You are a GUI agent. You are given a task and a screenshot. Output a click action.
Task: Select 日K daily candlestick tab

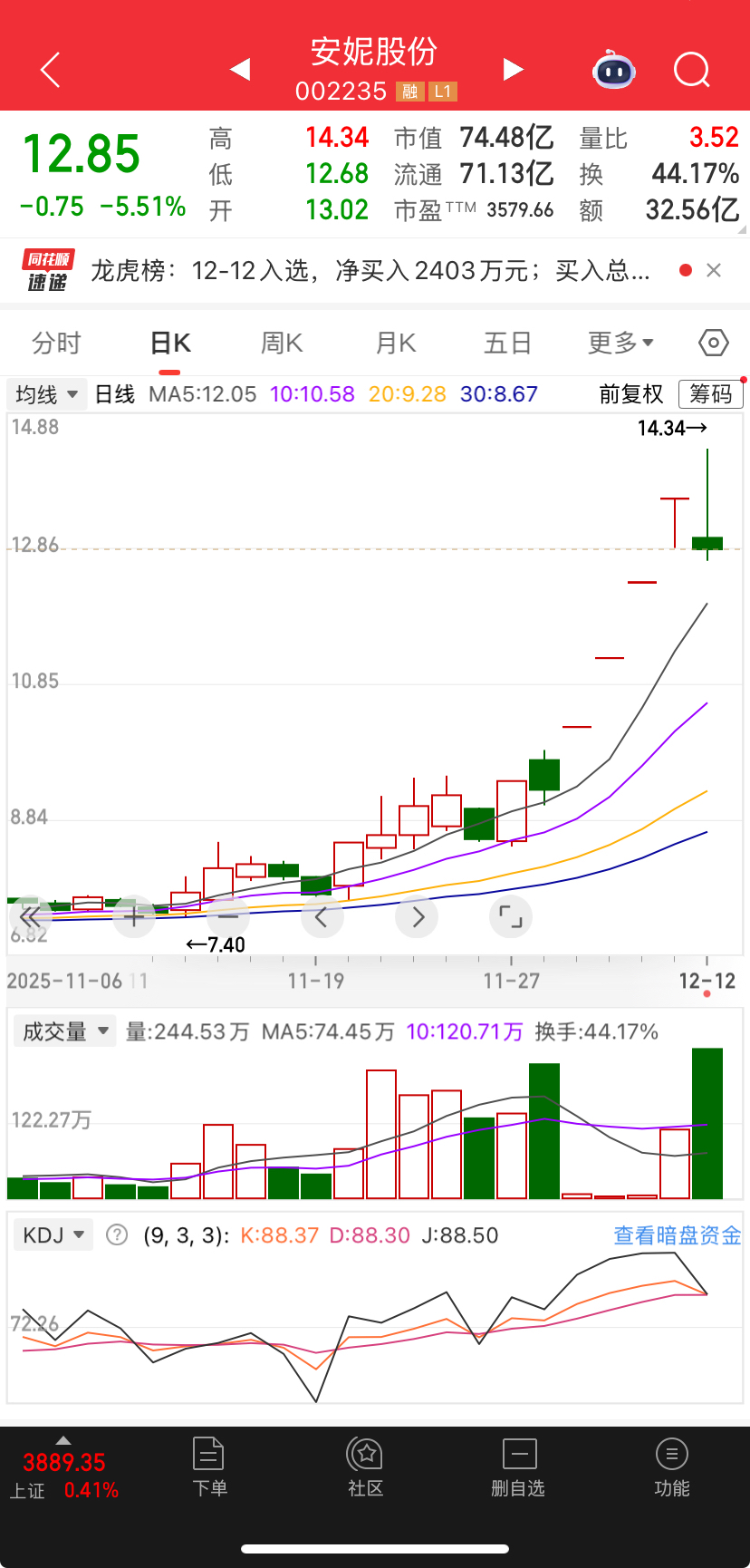coord(170,343)
